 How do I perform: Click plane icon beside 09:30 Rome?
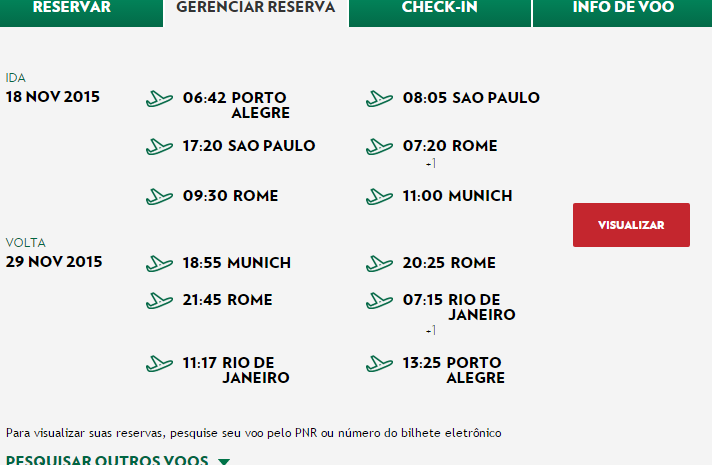click(159, 197)
